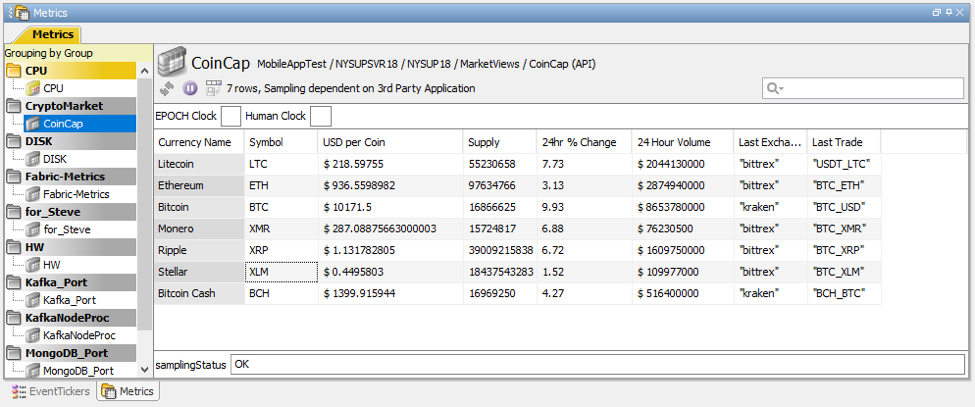Click the large CoinCap dataview icon
Screen dimensions: 975x407
point(171,63)
